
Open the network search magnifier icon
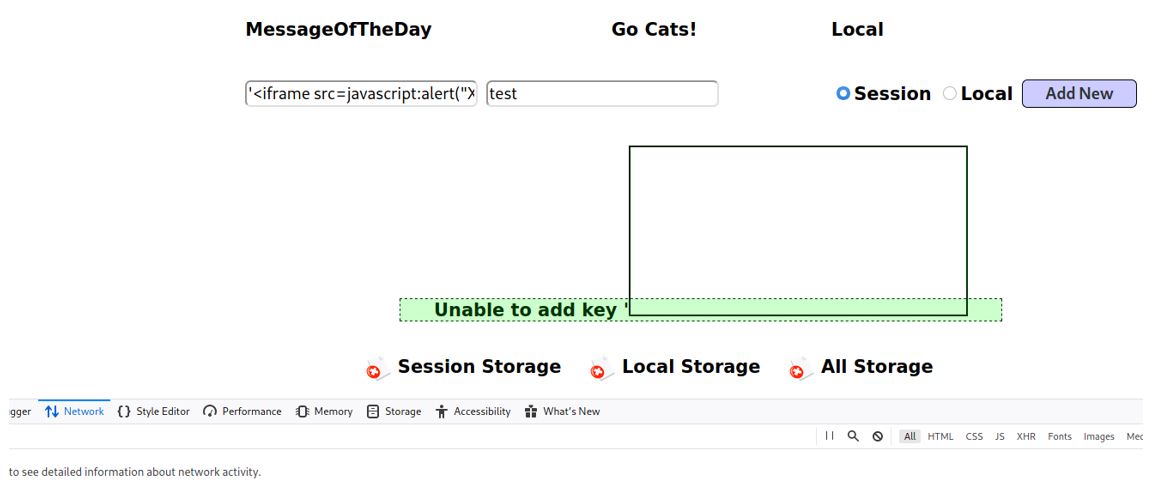[853, 436]
